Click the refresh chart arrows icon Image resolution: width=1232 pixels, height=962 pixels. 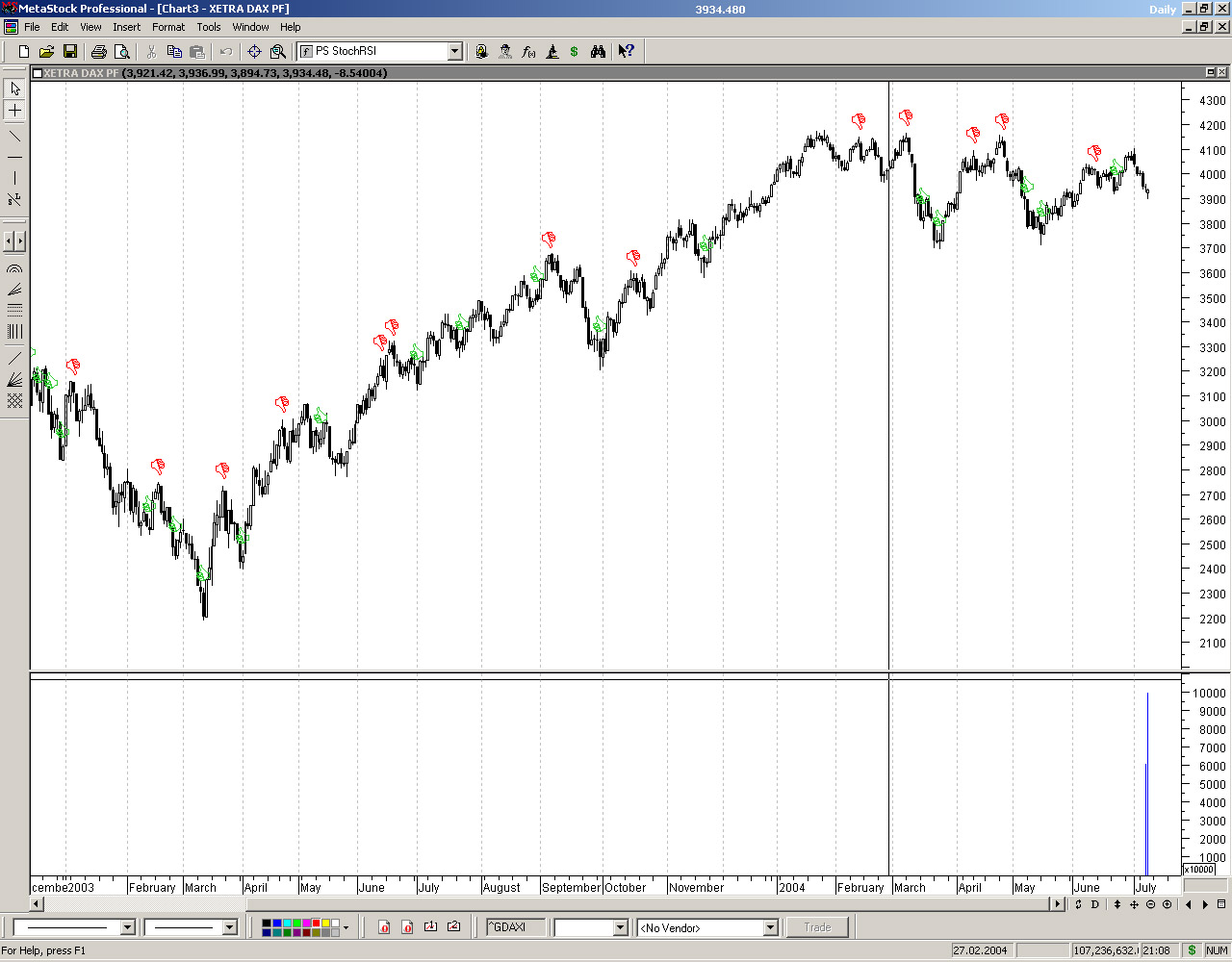point(1078,904)
